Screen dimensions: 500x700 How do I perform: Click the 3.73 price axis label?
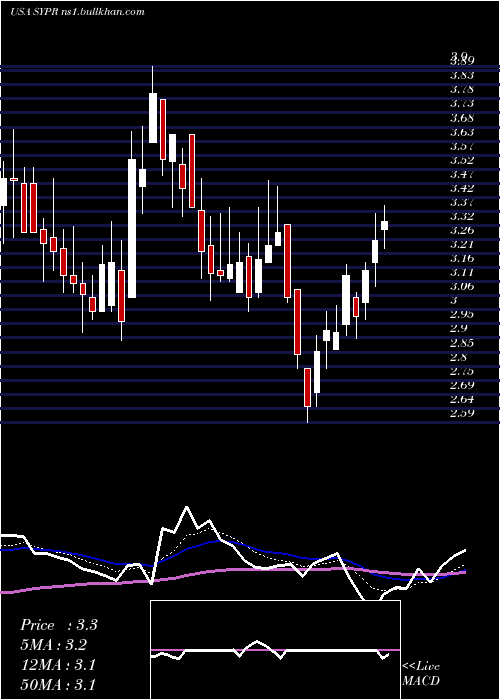462,104
